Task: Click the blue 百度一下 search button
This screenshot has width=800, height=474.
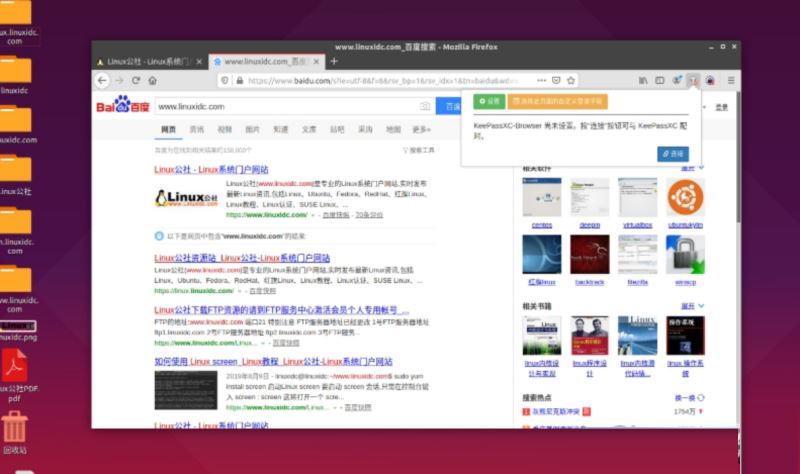Action: coord(449,107)
